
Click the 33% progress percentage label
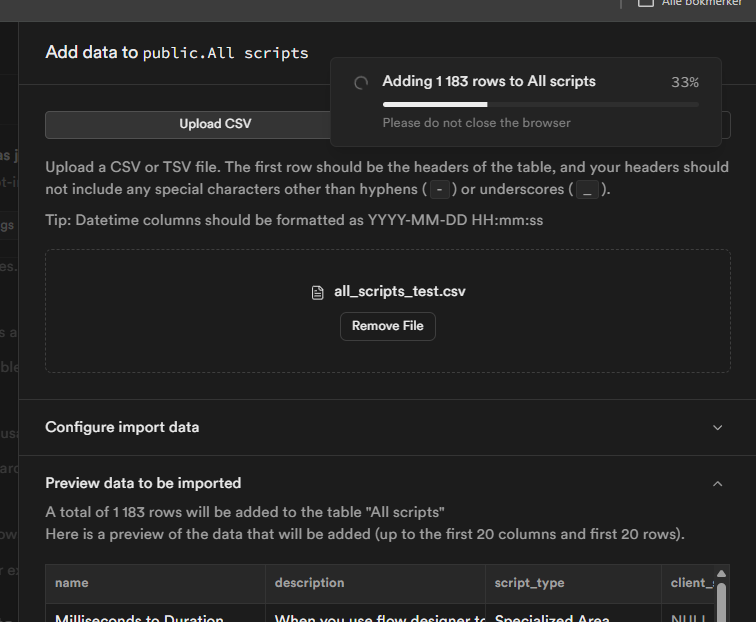click(685, 82)
